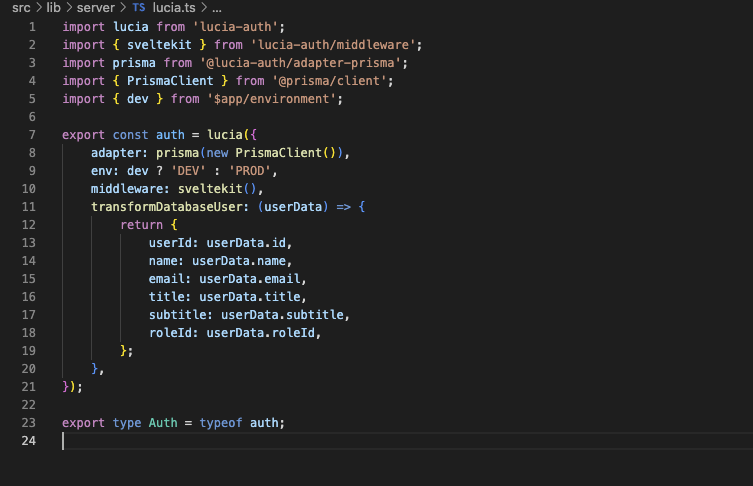
Task: Open the lib breadcrumb segment
Action: [55, 7]
